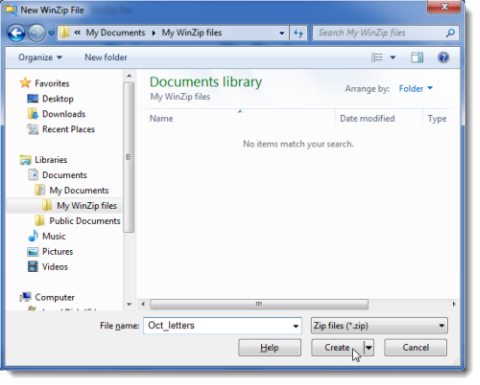Expand the address bar history dropdown
480x385 pixels.
coord(282,33)
